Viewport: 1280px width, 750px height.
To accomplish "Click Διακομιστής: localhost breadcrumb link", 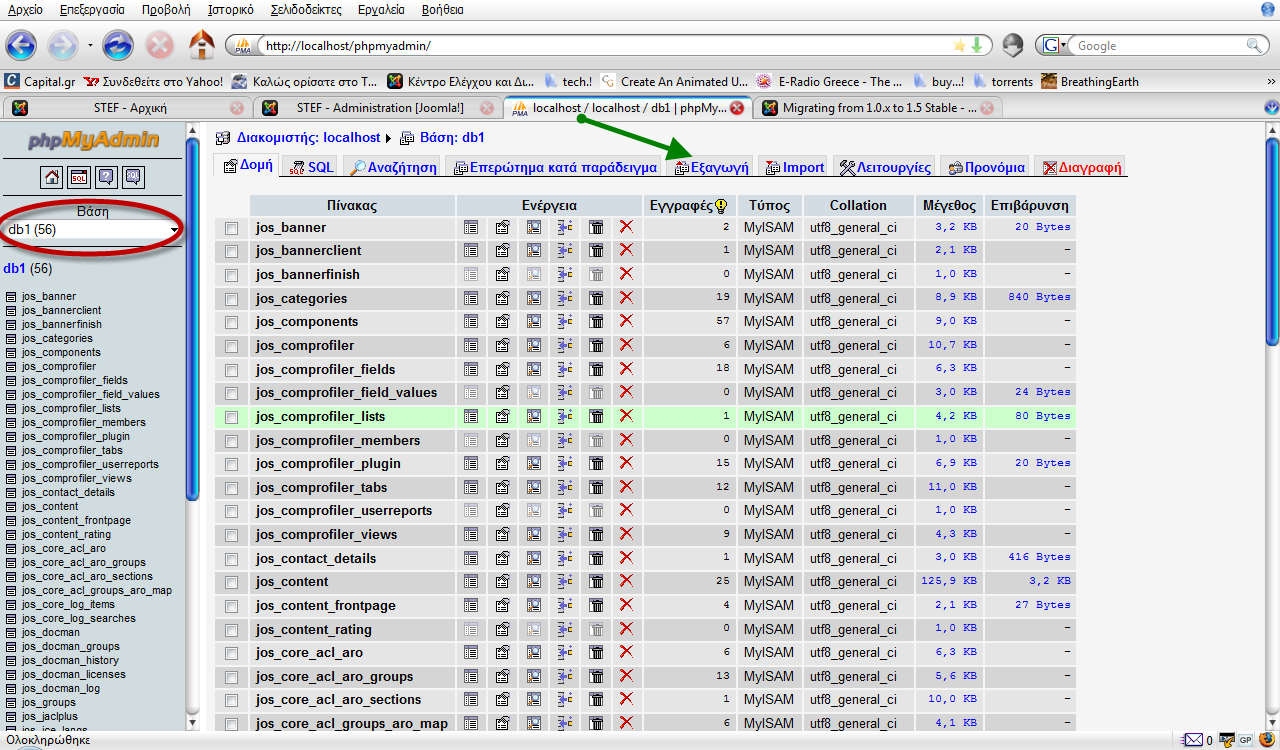I will [308, 137].
